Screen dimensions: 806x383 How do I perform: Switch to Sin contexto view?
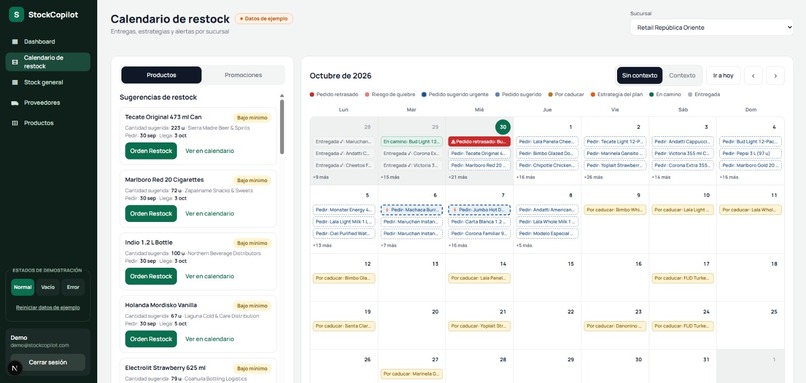click(639, 76)
